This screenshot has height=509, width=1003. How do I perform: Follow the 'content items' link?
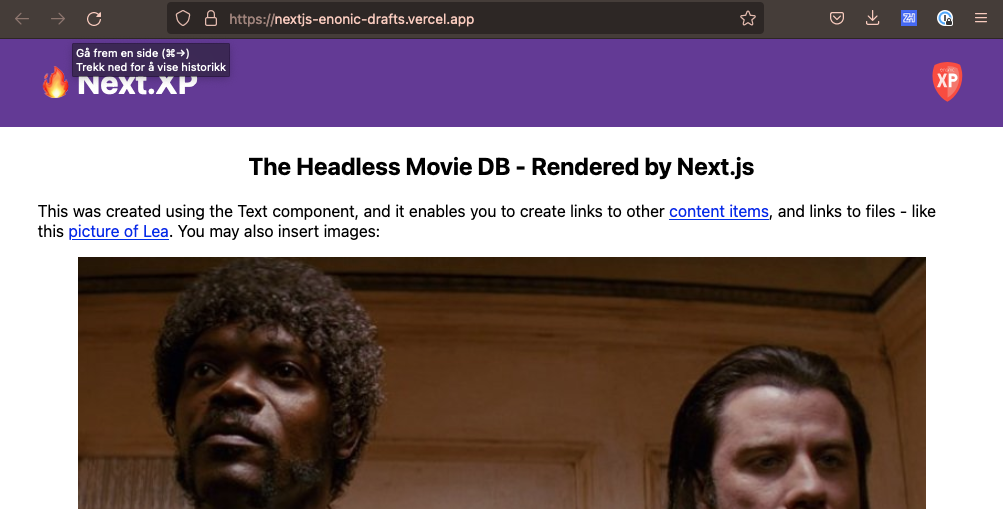pos(719,211)
